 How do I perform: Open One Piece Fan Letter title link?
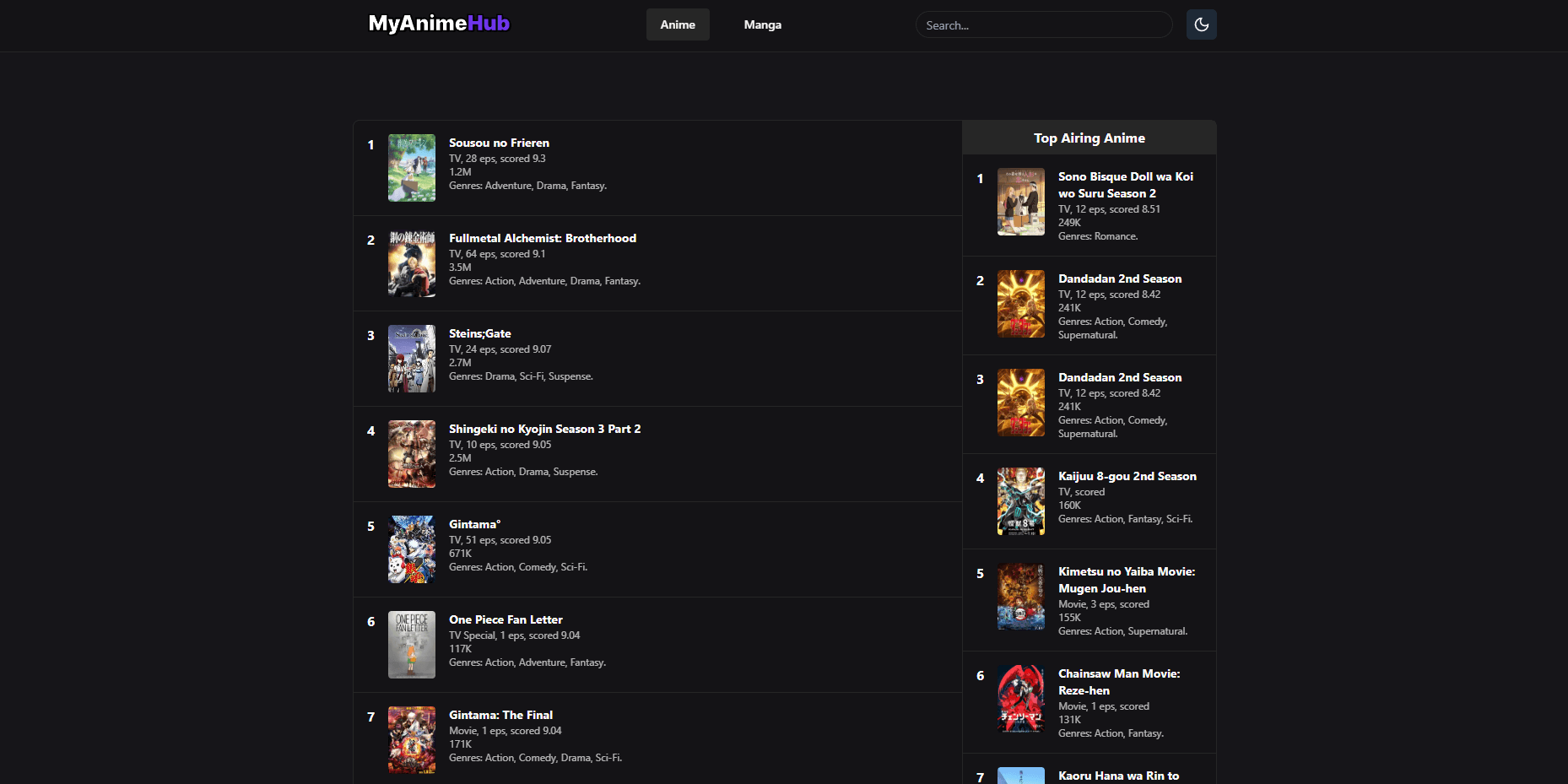(x=506, y=619)
